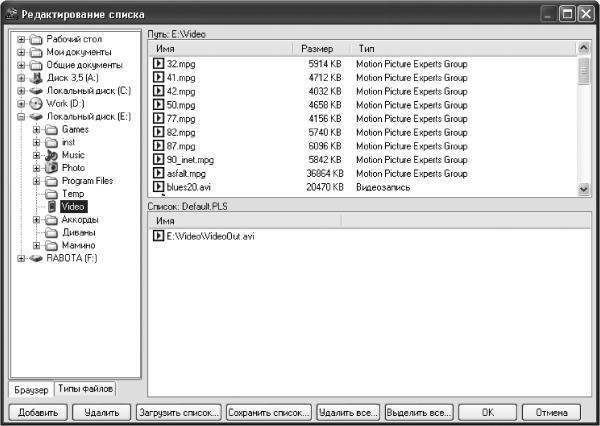Collapse the Локальный диск (E:) node

[21, 116]
